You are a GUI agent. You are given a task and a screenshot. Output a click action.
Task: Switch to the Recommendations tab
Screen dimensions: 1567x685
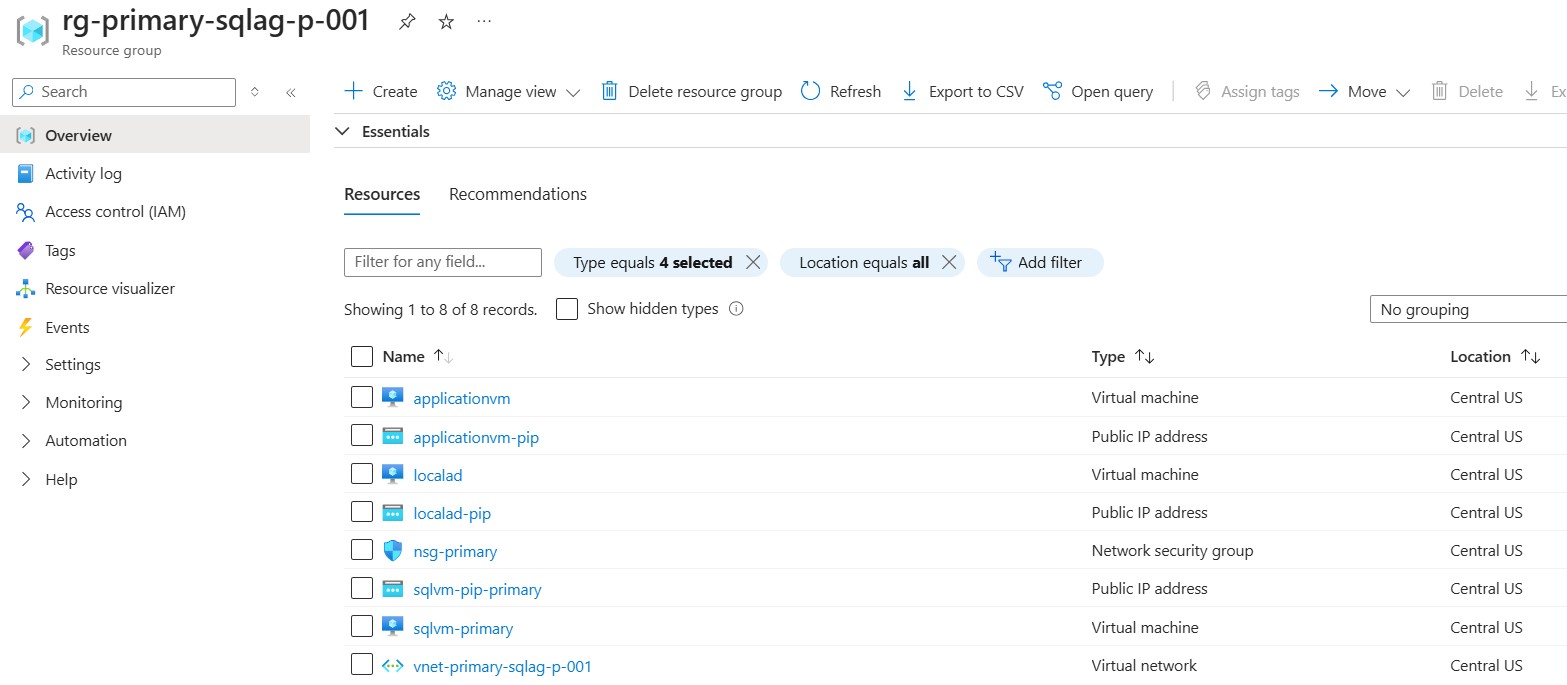[x=518, y=194]
